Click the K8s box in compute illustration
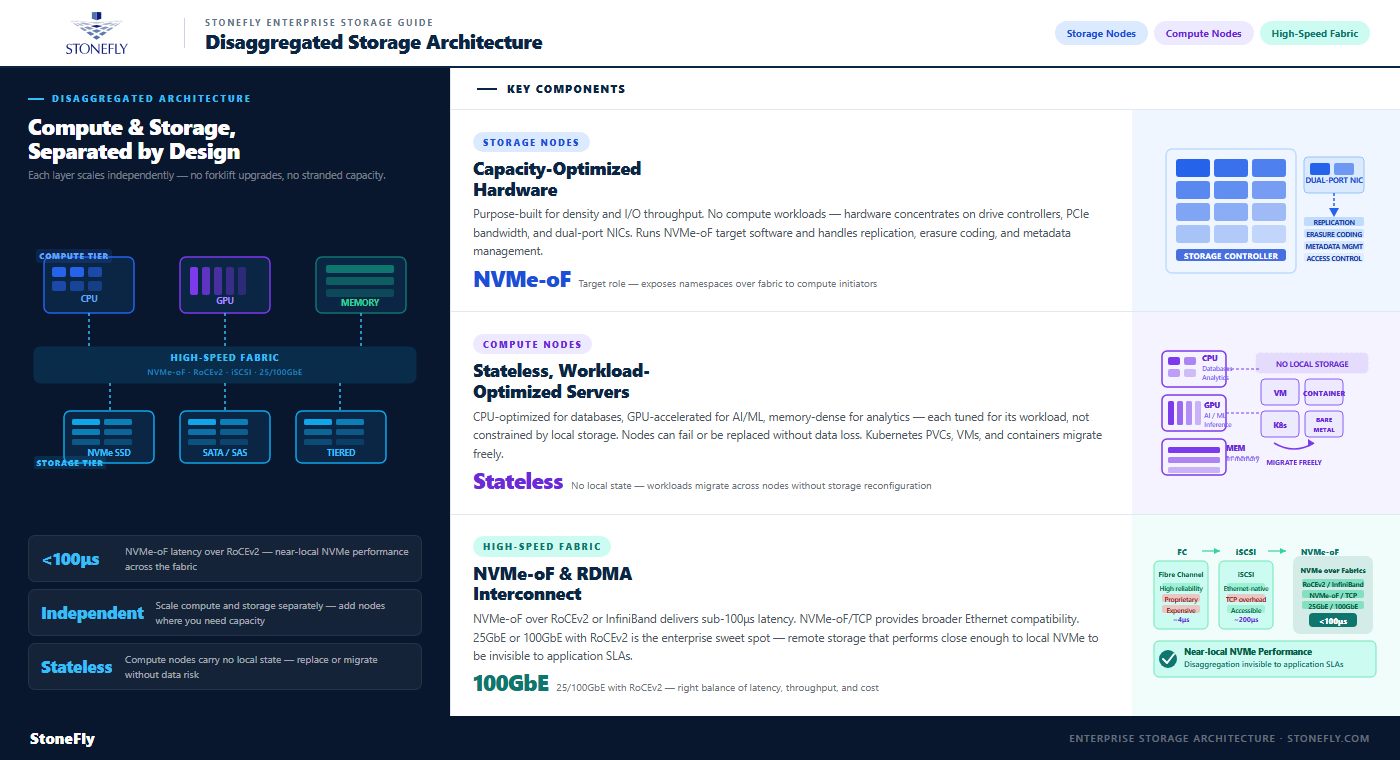The width and height of the screenshot is (1400, 760). point(1280,425)
